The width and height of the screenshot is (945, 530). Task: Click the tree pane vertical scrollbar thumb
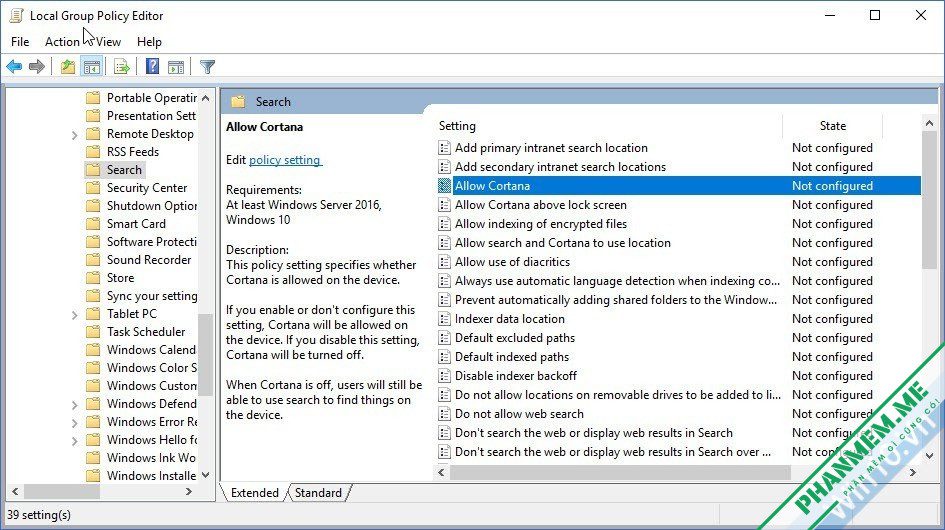(x=206, y=355)
